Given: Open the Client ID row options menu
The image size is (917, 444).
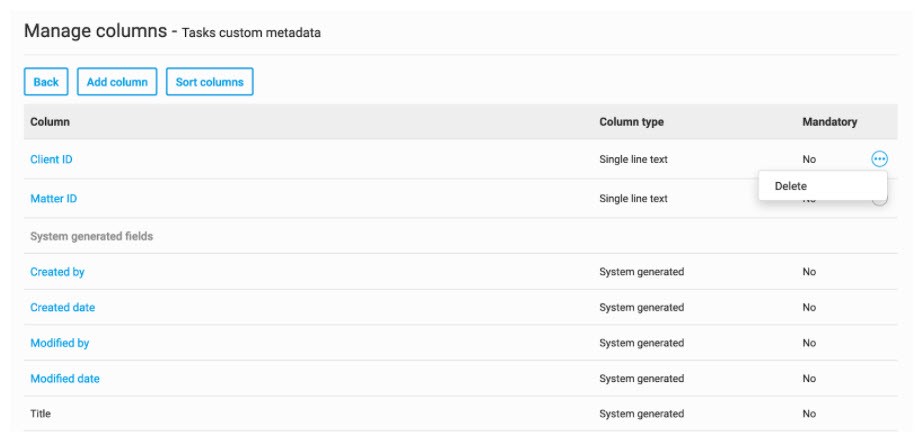Looking at the screenshot, I should point(879,159).
